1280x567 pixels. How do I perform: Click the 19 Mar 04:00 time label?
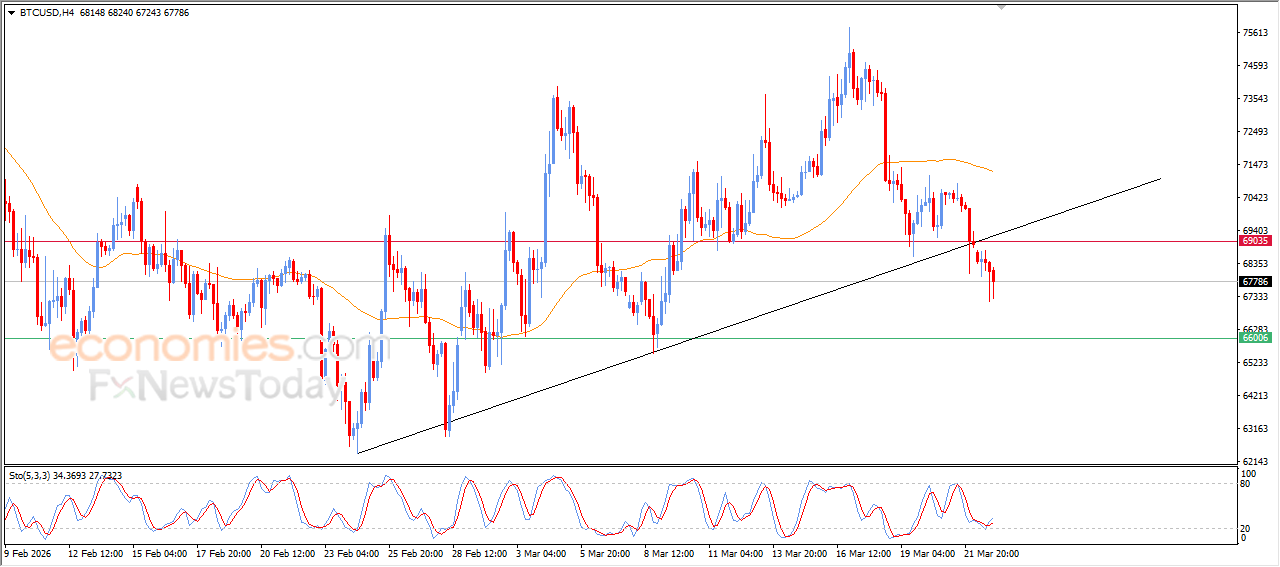pyautogui.click(x=928, y=553)
